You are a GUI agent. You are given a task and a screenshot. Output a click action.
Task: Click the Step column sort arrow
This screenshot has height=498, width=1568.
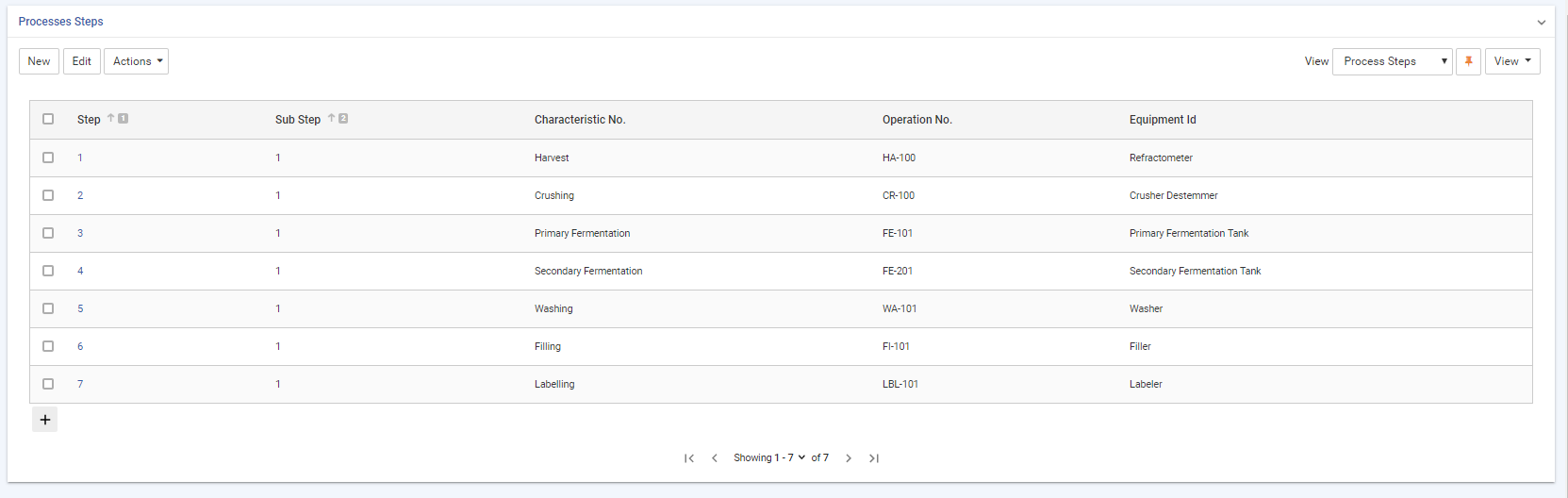(111, 119)
